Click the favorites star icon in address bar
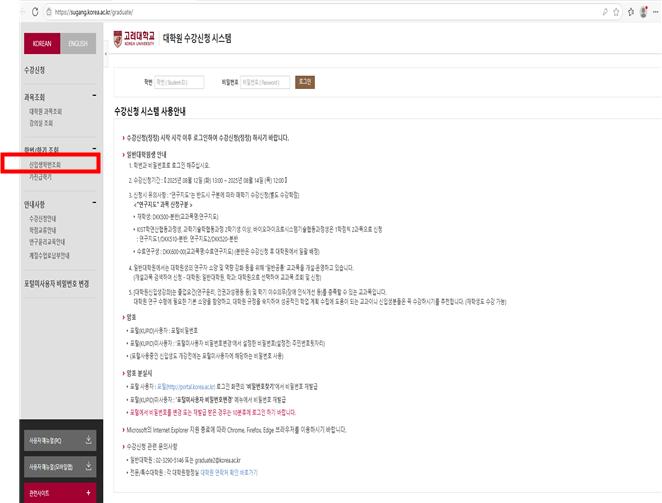This screenshot has height=503, width=662. 616,12
